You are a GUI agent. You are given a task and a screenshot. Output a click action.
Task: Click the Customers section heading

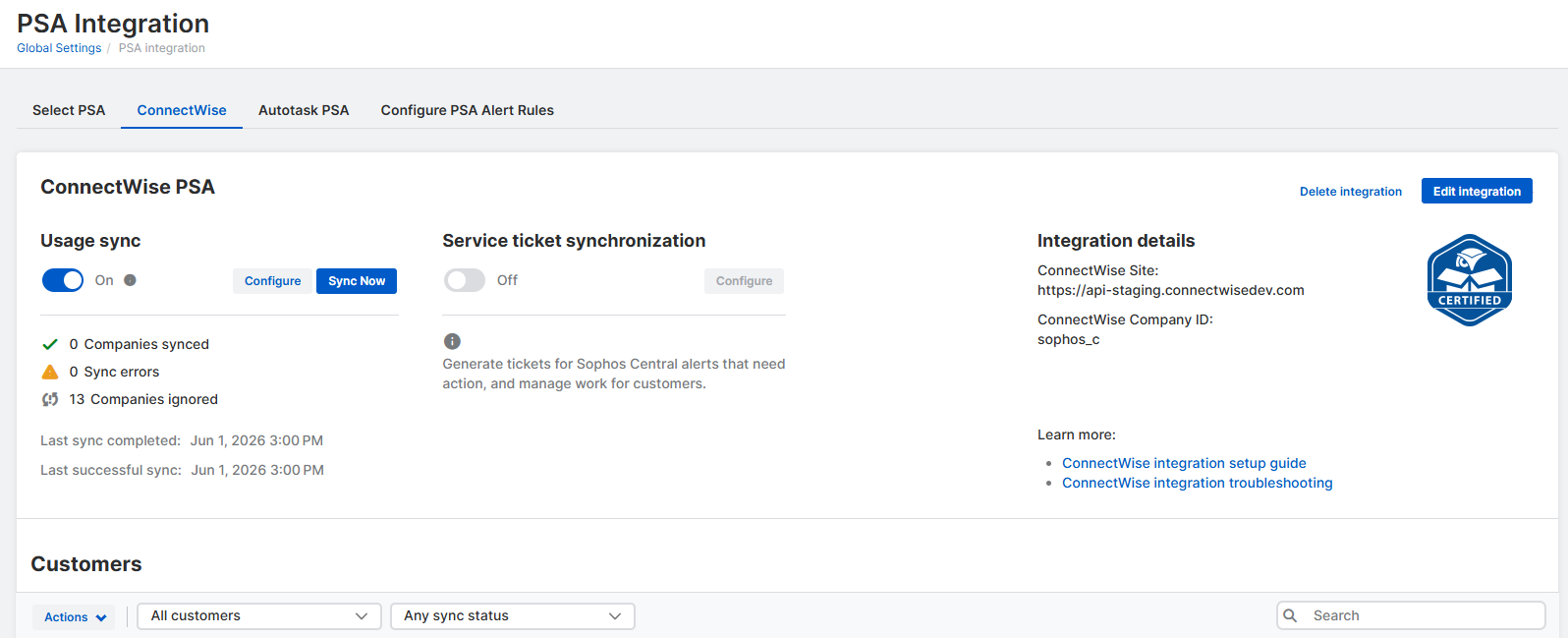[x=86, y=564]
